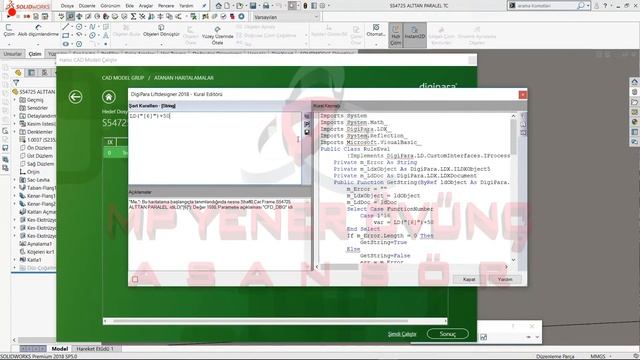Image resolution: width=640 pixels, height=360 pixels.
Task: Click ConfigurationManager tab icon
Action: point(44,73)
